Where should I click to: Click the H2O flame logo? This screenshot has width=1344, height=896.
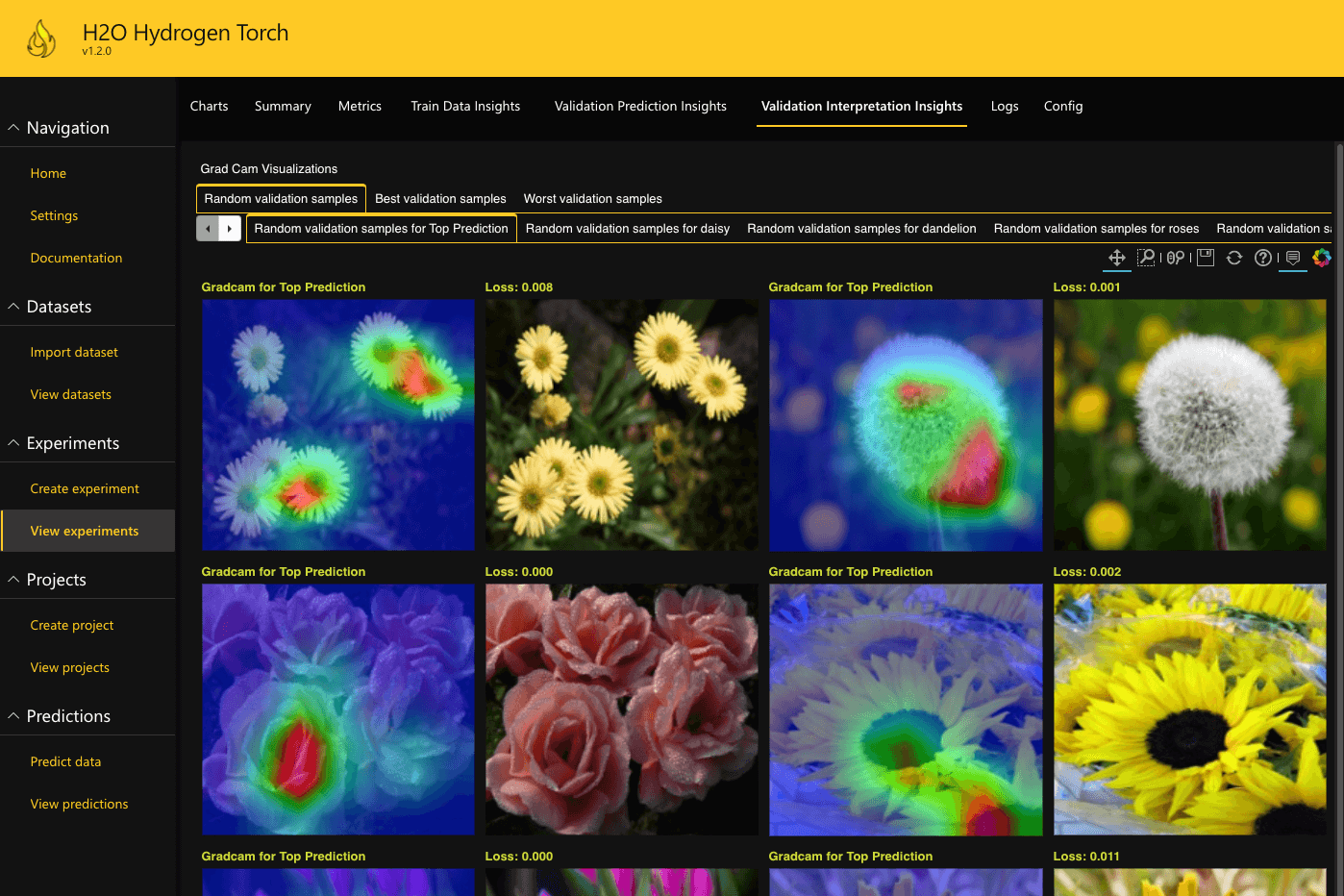tap(41, 39)
